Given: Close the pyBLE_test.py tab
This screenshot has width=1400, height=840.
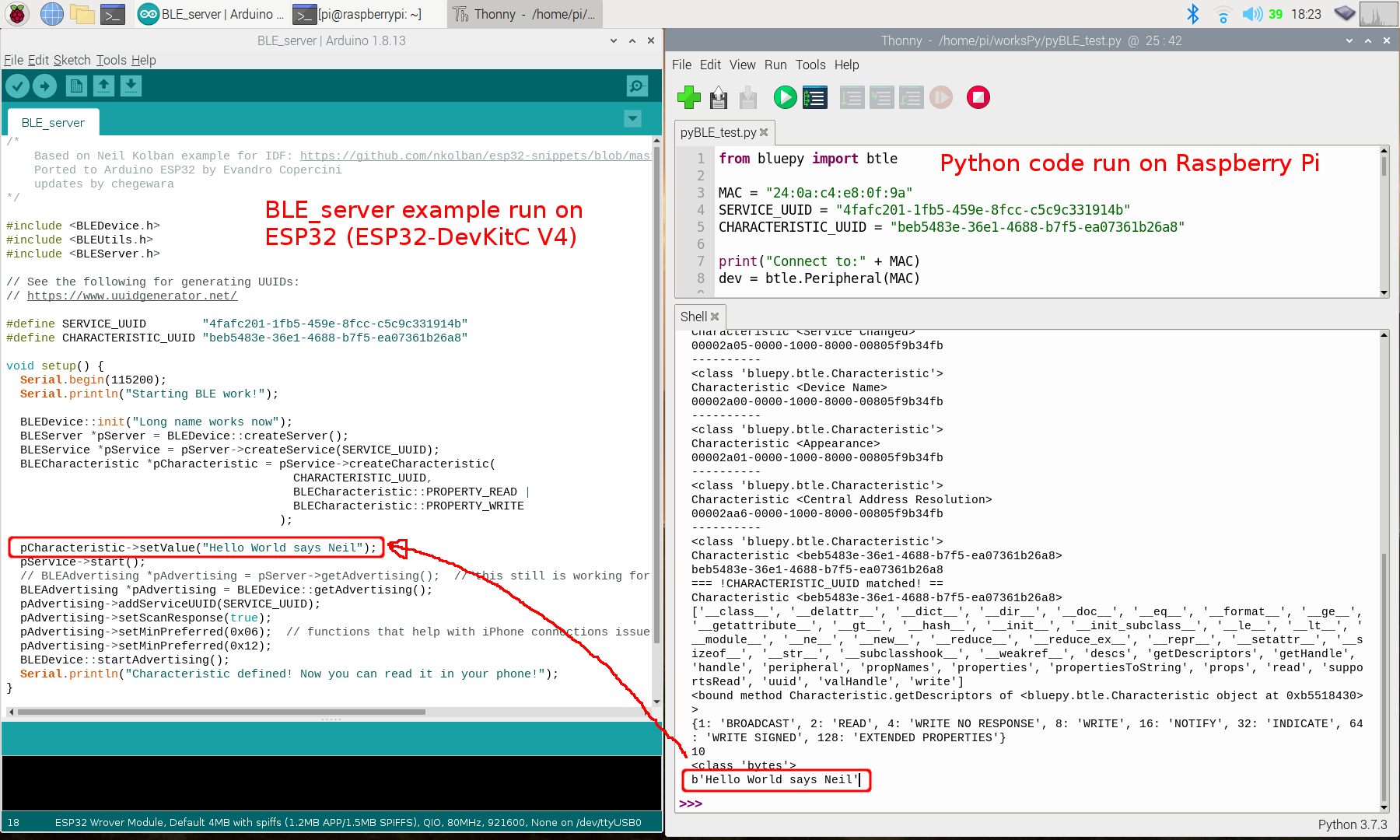Looking at the screenshot, I should point(764,132).
